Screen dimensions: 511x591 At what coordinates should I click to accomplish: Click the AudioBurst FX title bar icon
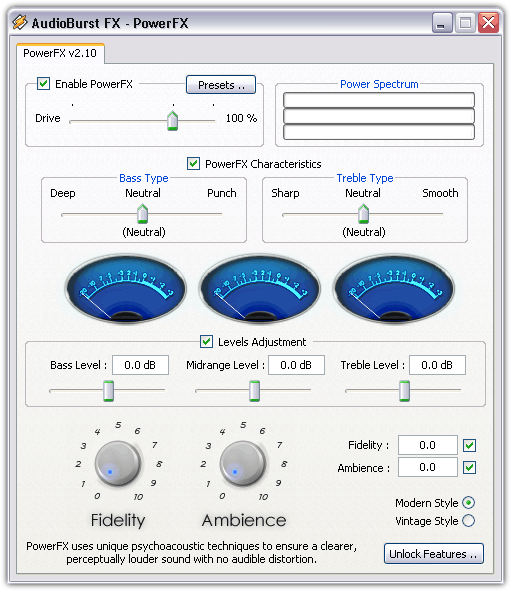tap(20, 22)
